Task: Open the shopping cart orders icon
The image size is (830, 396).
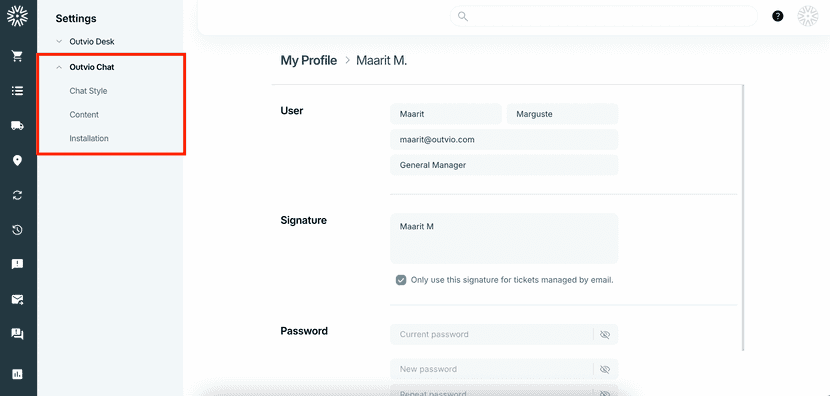Action: 17,56
